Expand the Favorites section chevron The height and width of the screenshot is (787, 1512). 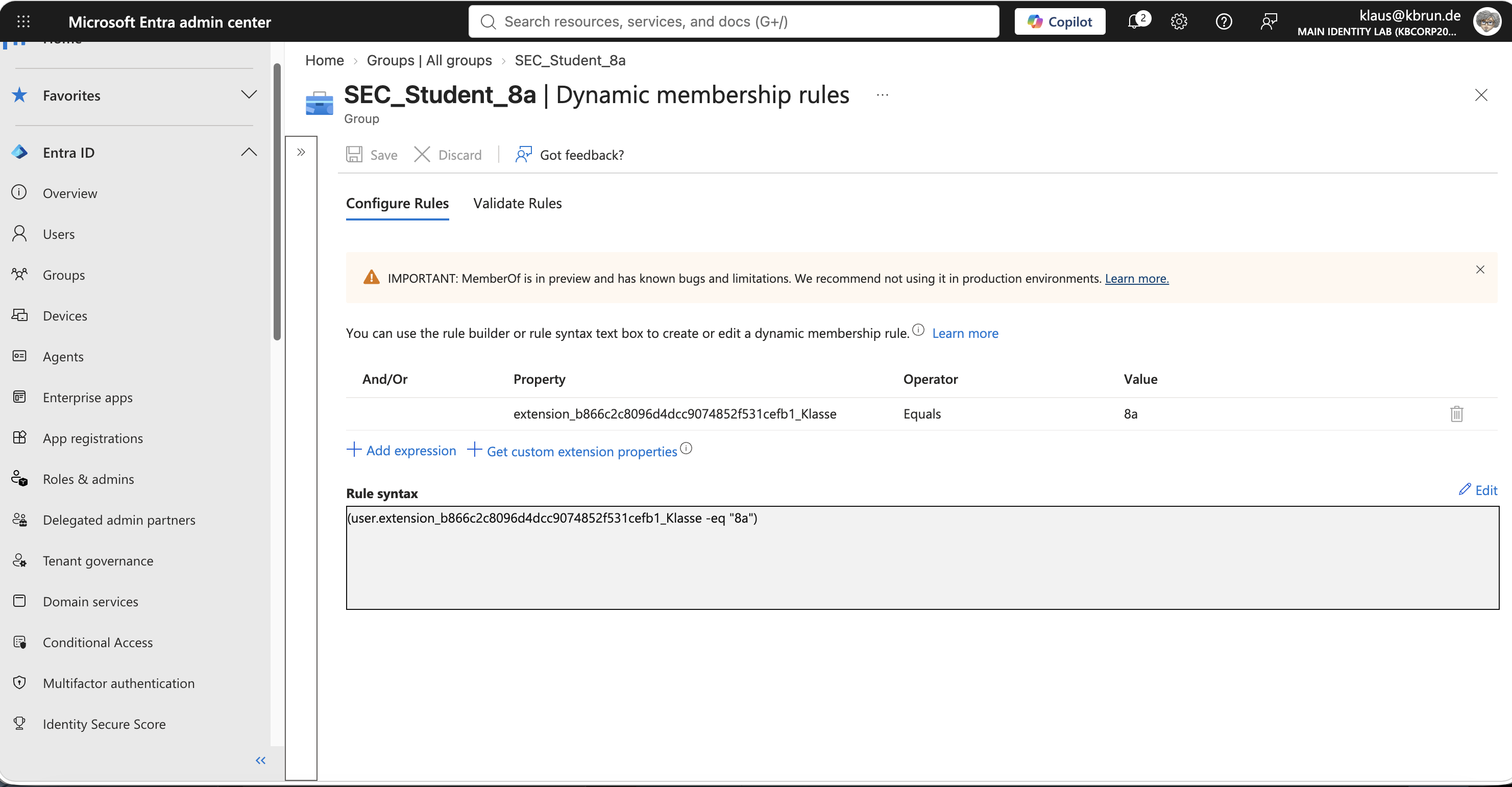point(249,94)
